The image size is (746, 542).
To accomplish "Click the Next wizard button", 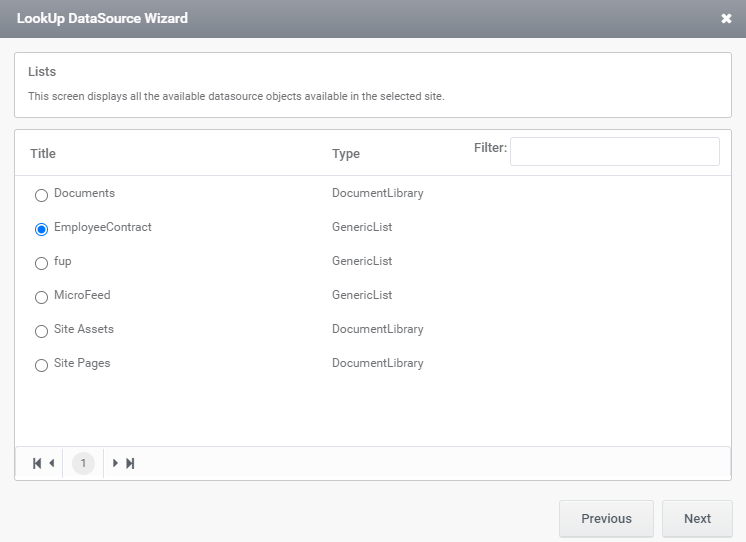I will point(697,518).
